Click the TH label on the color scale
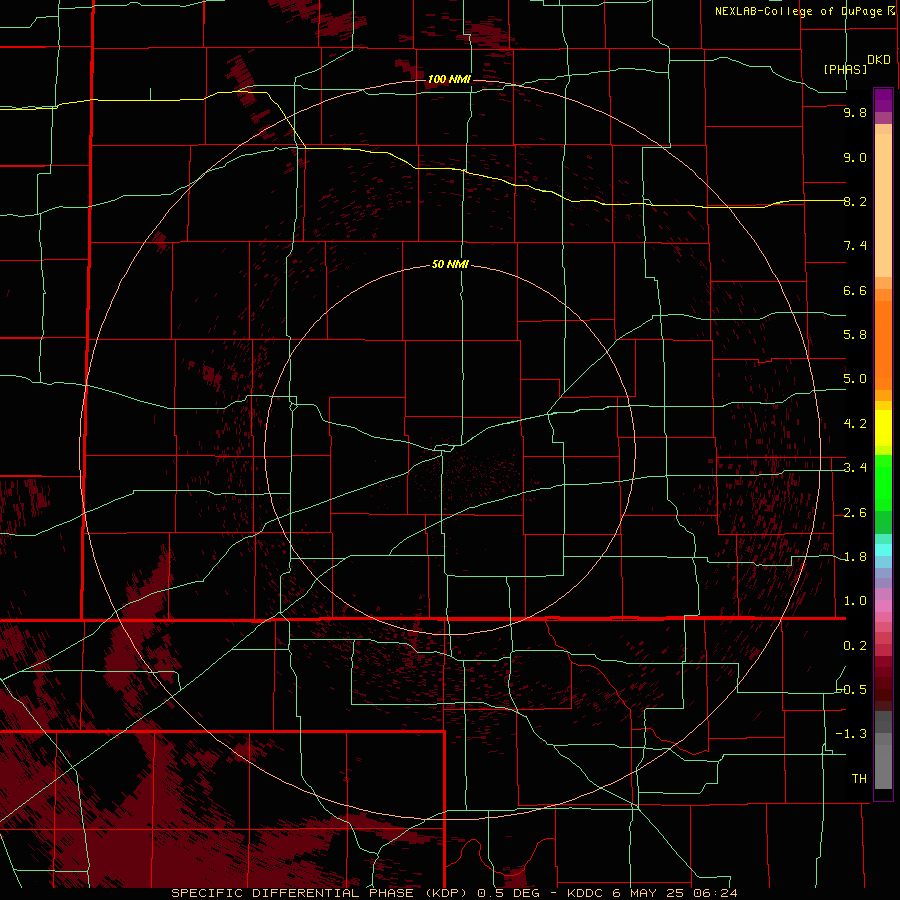Image resolution: width=900 pixels, height=900 pixels. [x=859, y=779]
